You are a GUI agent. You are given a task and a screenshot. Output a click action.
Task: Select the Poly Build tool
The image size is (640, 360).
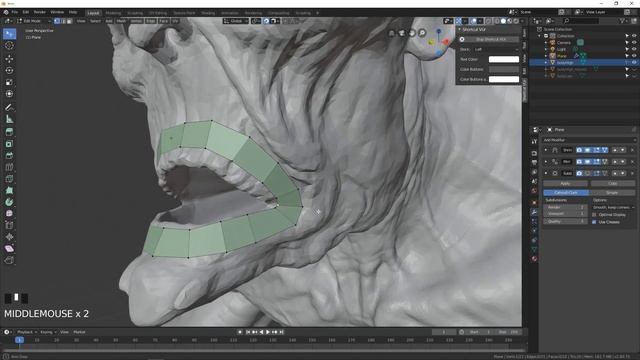point(9,190)
